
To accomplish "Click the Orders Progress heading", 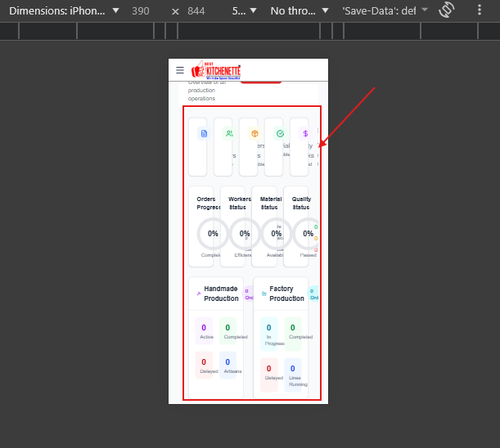I will click(208, 203).
